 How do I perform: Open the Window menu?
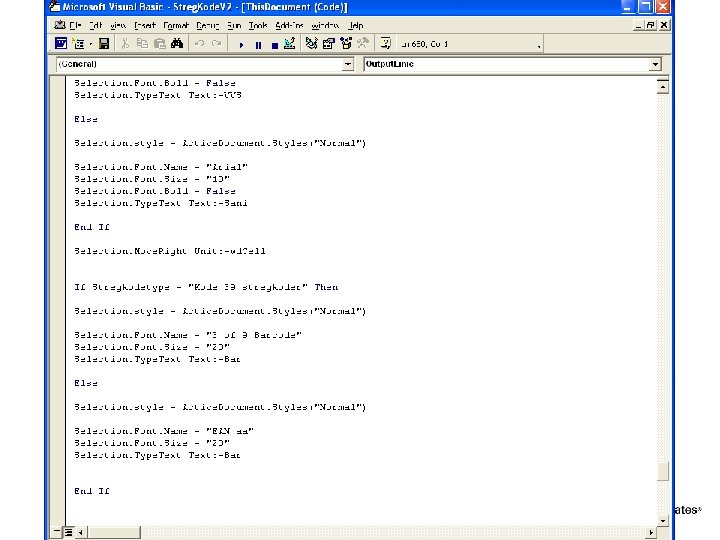coord(325,26)
